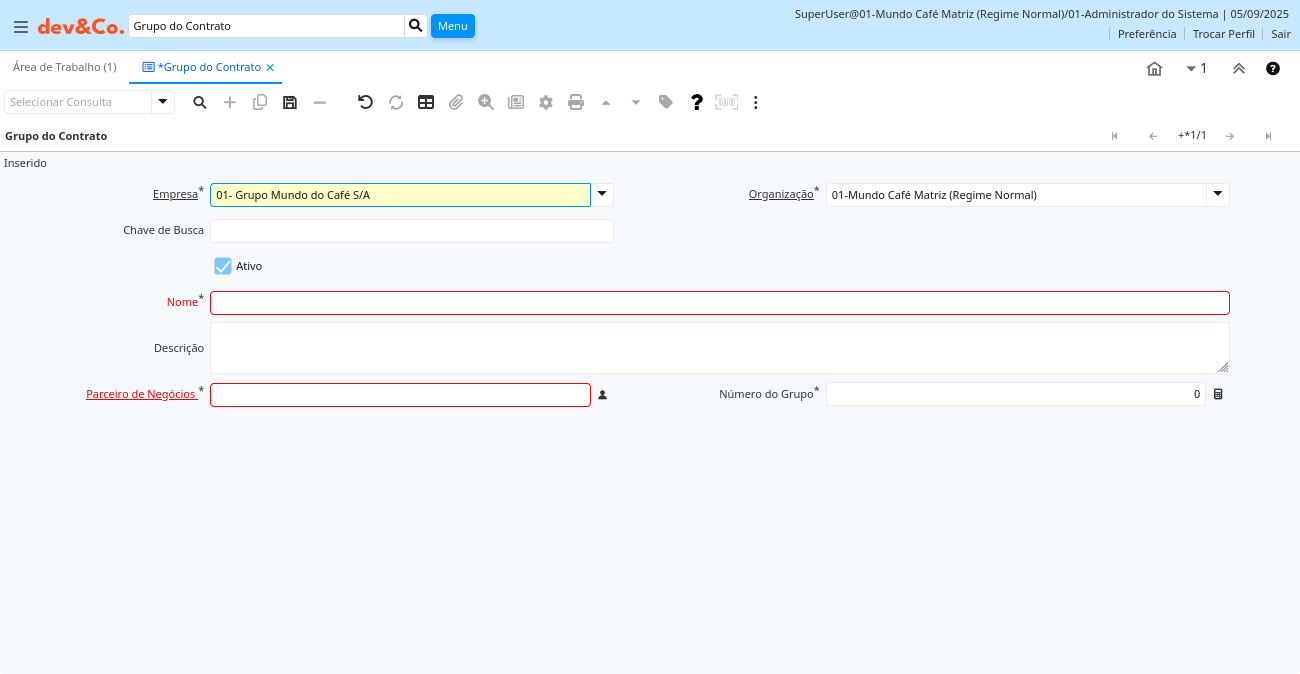This screenshot has width=1300, height=674.
Task: Toggle the Ativo checkbox
Action: [x=223, y=266]
